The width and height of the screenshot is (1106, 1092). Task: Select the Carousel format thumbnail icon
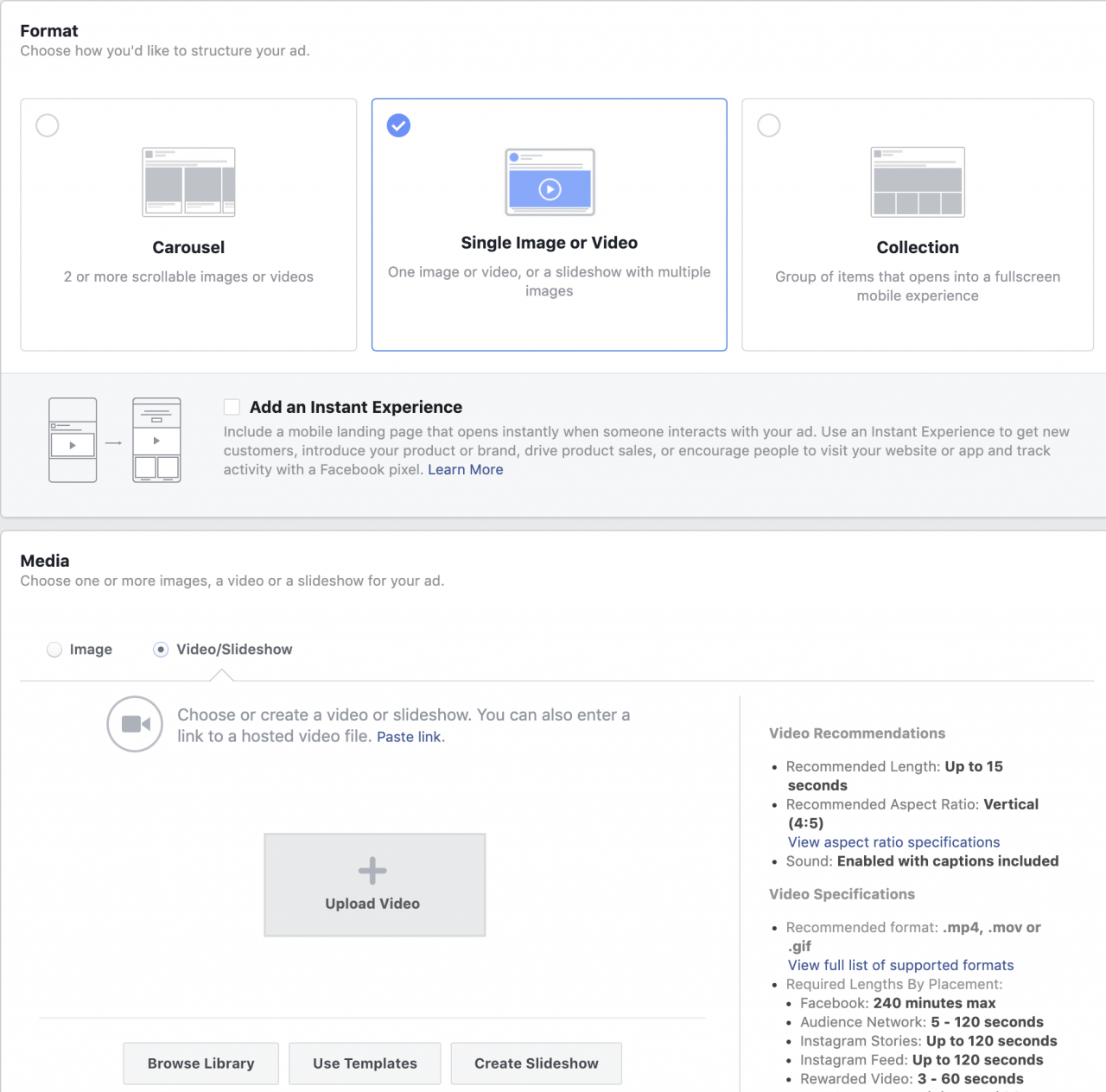coord(188,181)
